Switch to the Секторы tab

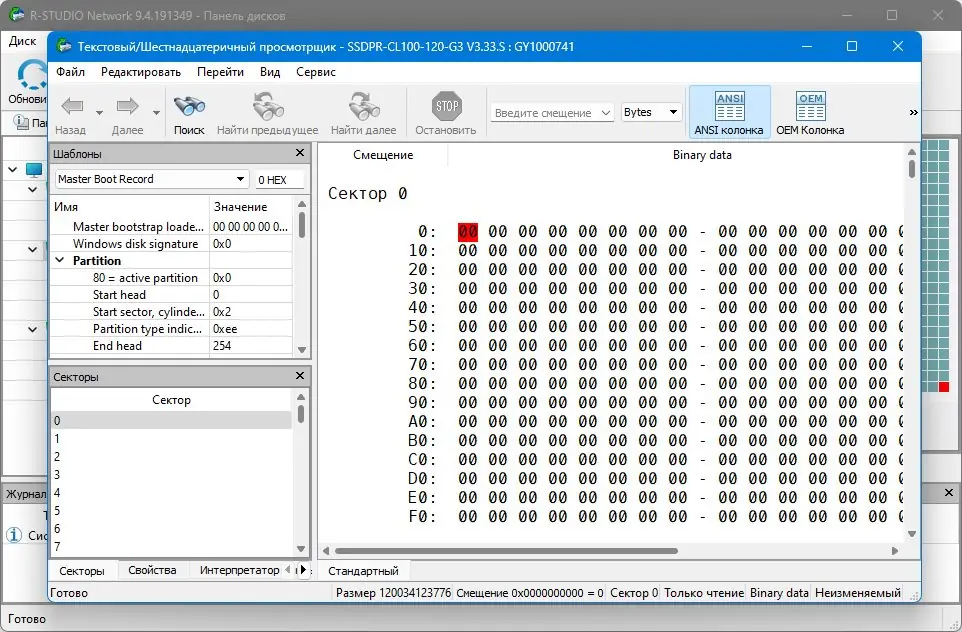[x=82, y=571]
